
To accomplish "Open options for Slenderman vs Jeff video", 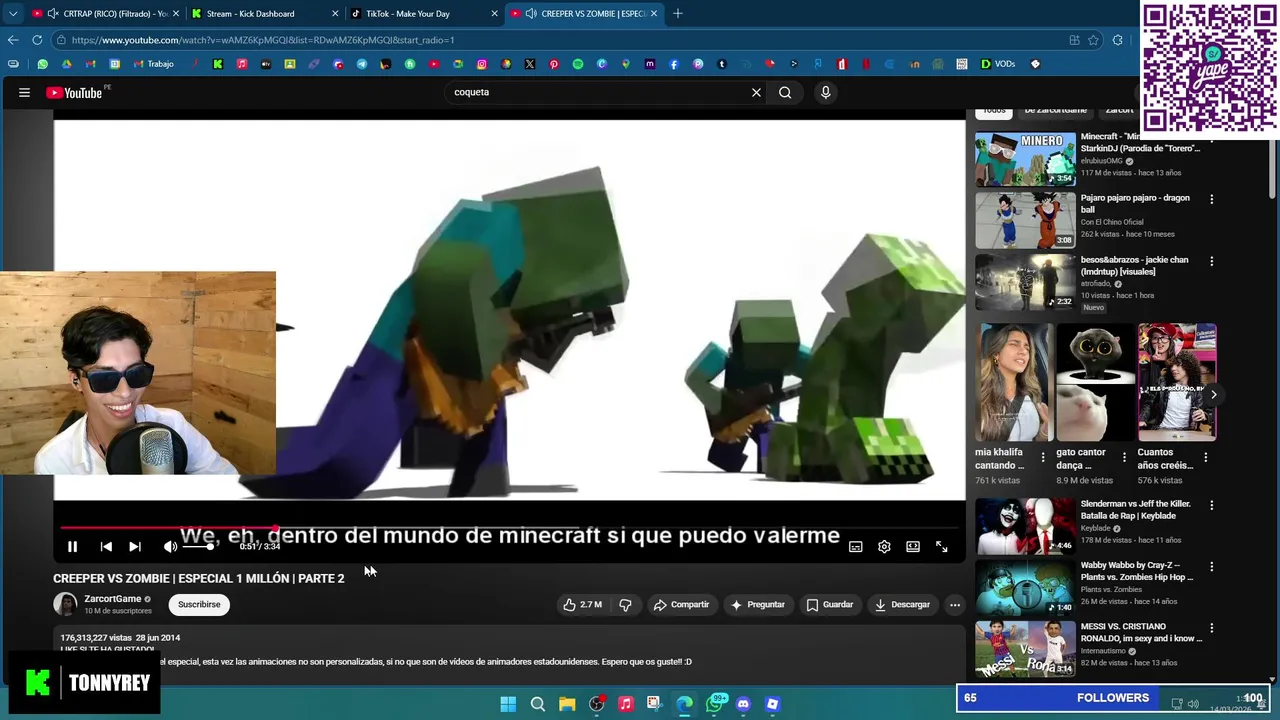I will point(1212,506).
